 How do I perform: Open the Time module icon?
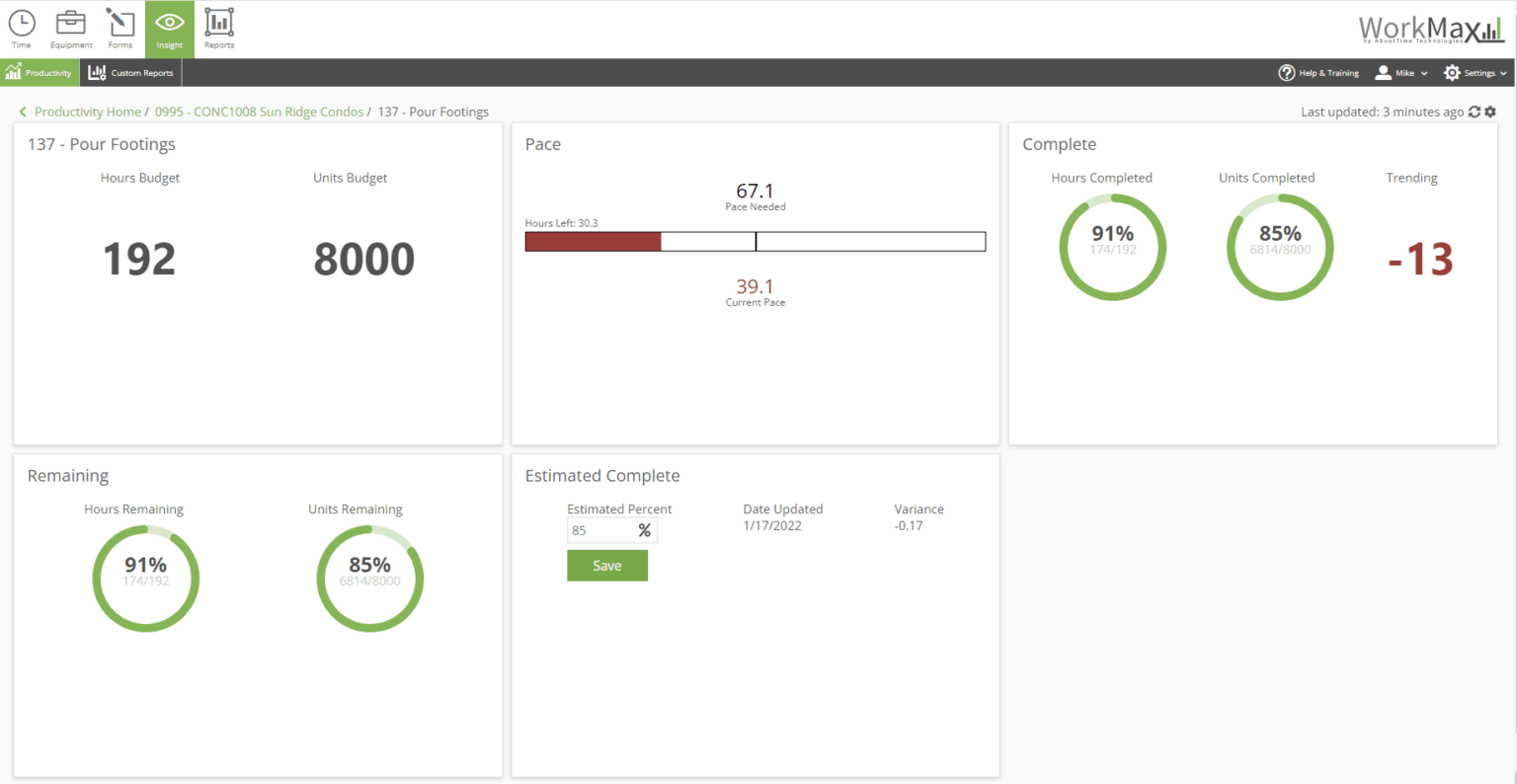coord(21,28)
